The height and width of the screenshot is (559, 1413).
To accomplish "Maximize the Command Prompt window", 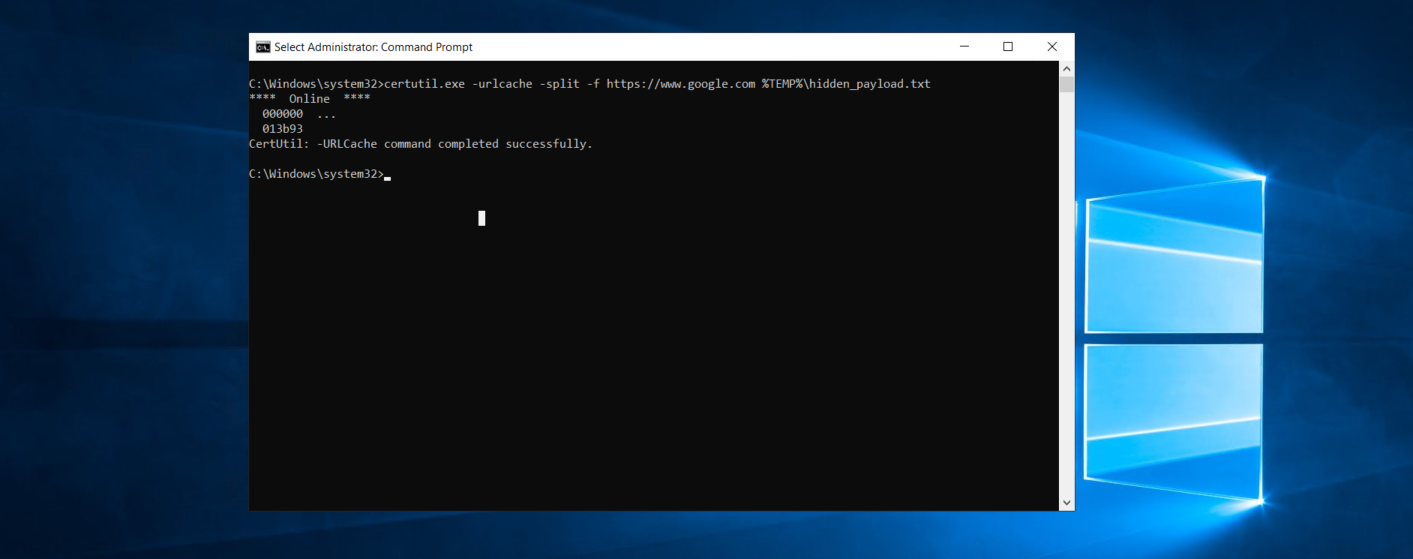I will click(x=1008, y=47).
